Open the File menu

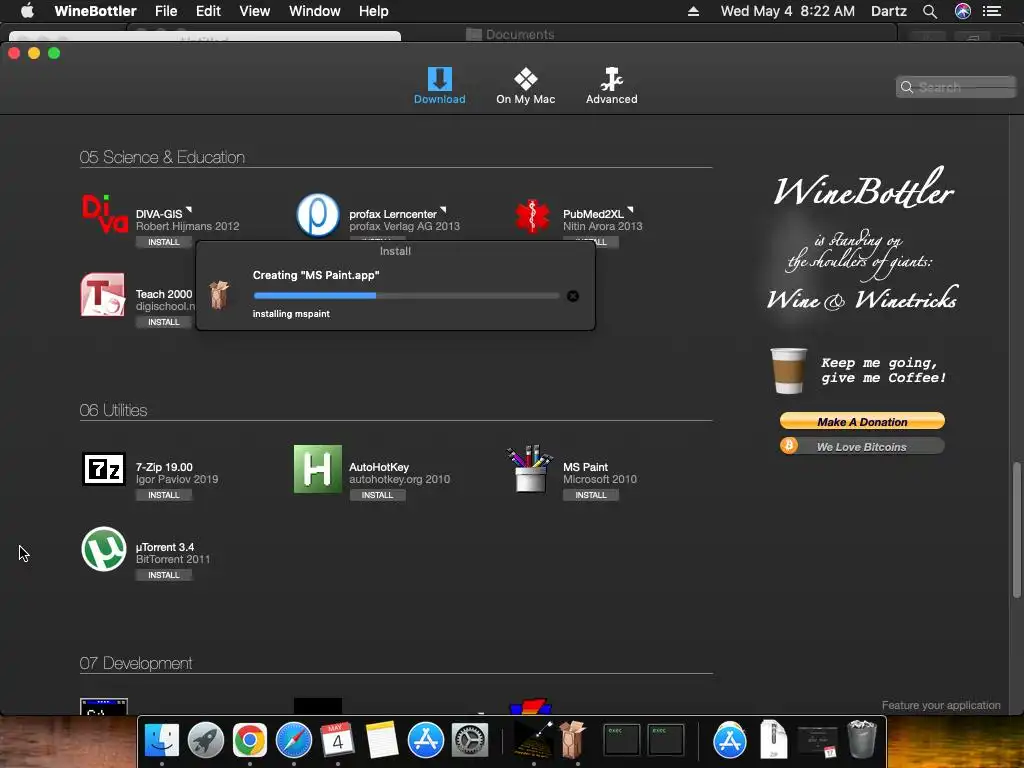pyautogui.click(x=166, y=11)
